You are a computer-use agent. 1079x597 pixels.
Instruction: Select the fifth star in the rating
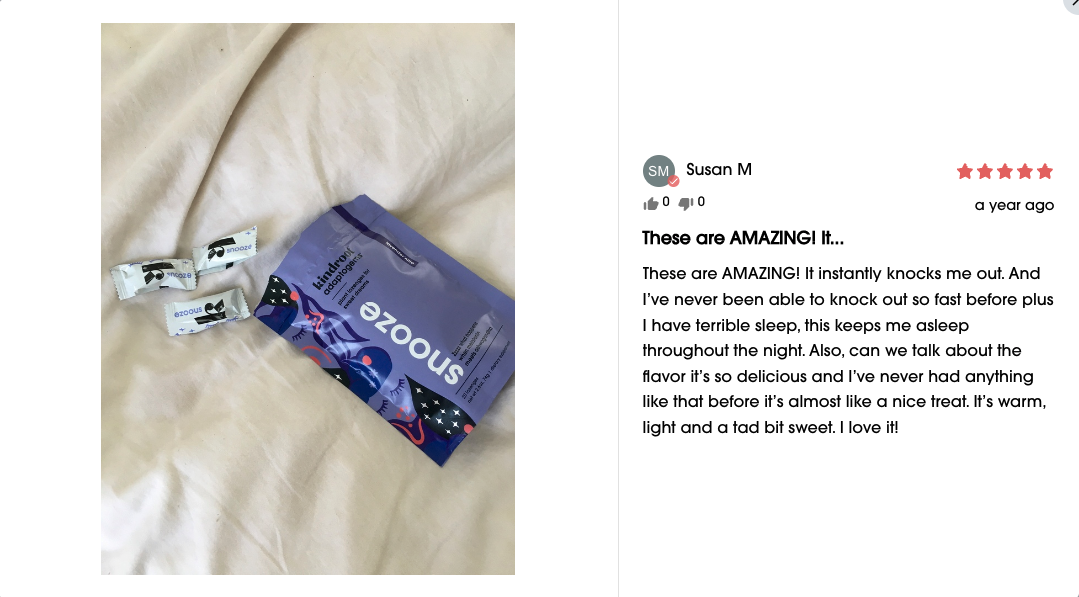pos(1045,171)
